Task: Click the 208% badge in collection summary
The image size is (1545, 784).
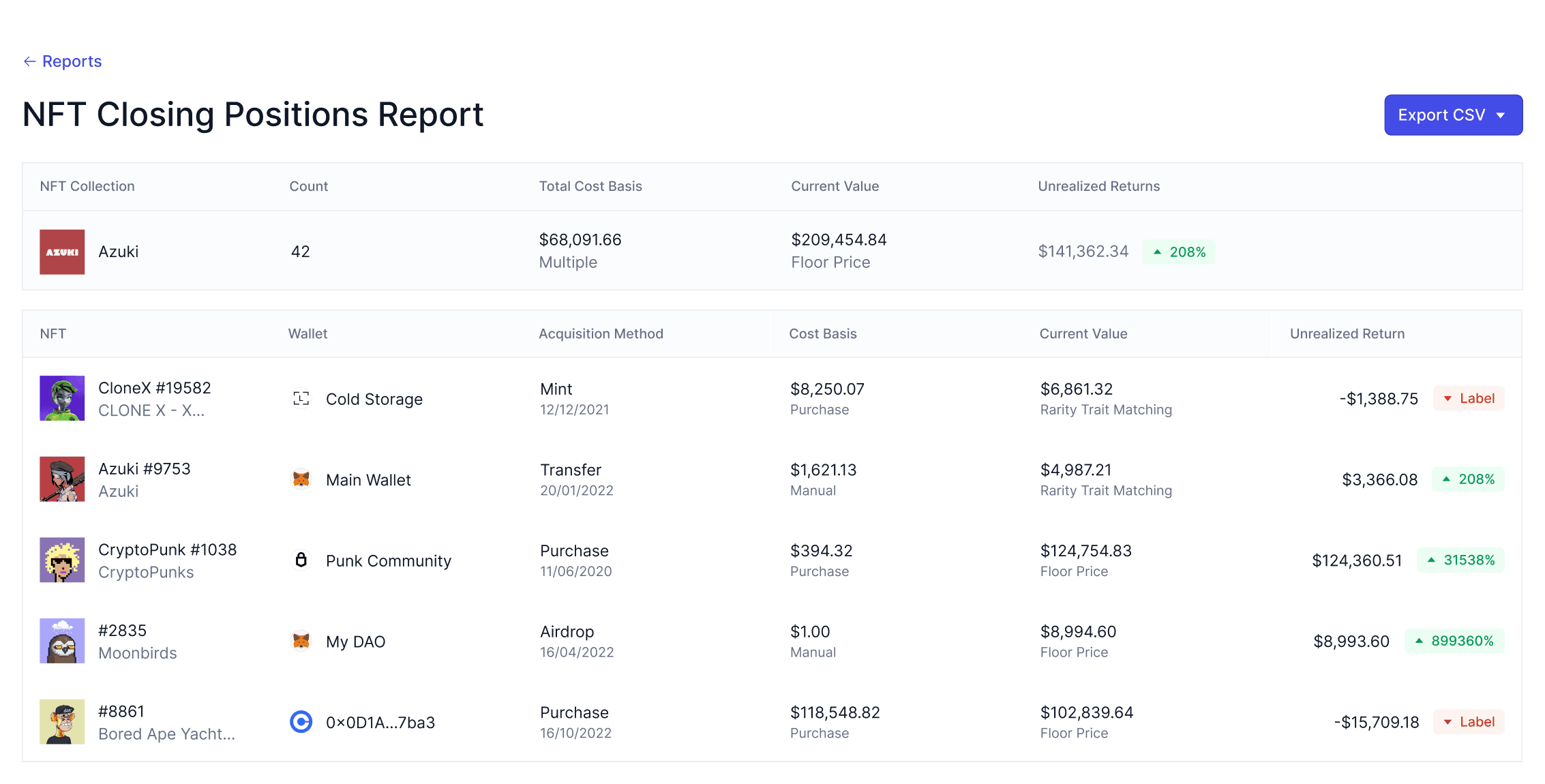Action: [1179, 252]
